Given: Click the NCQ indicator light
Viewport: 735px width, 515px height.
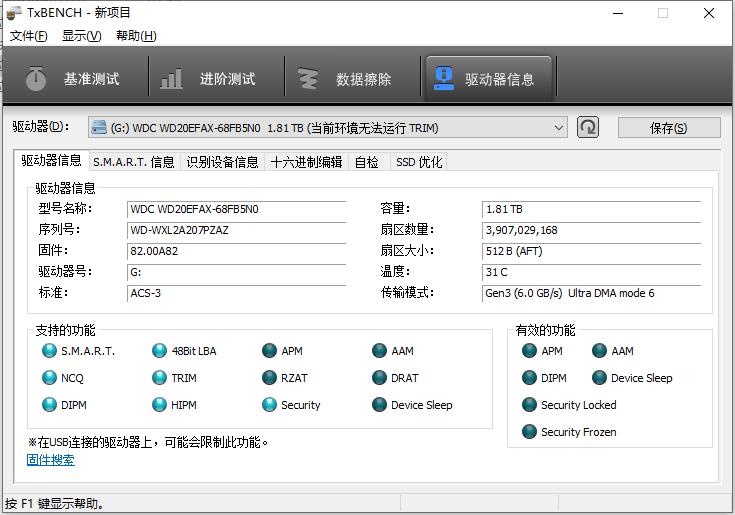Looking at the screenshot, I should [49, 378].
